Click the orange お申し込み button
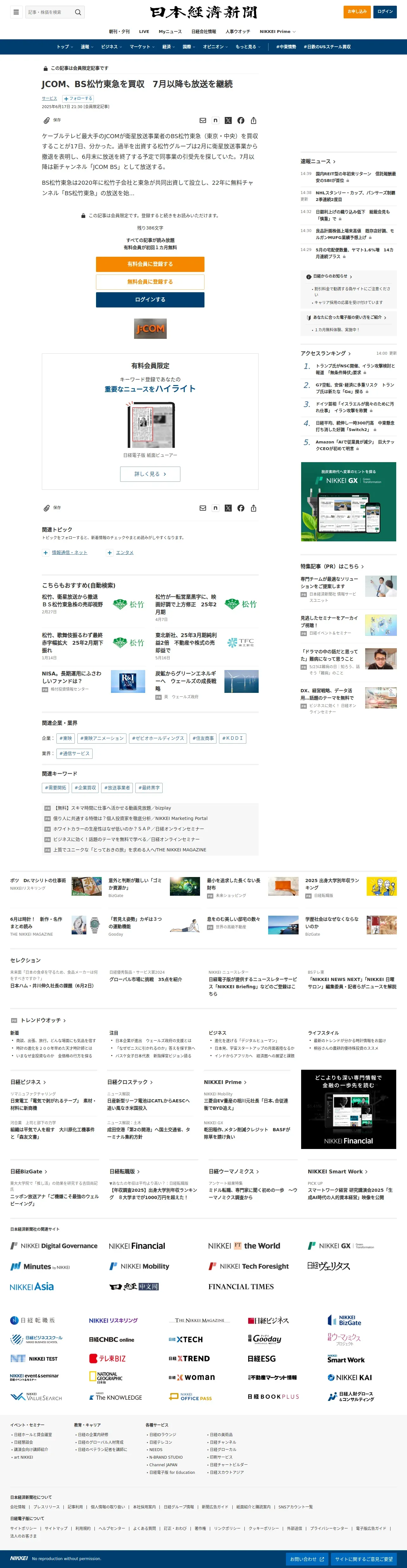 point(357,11)
